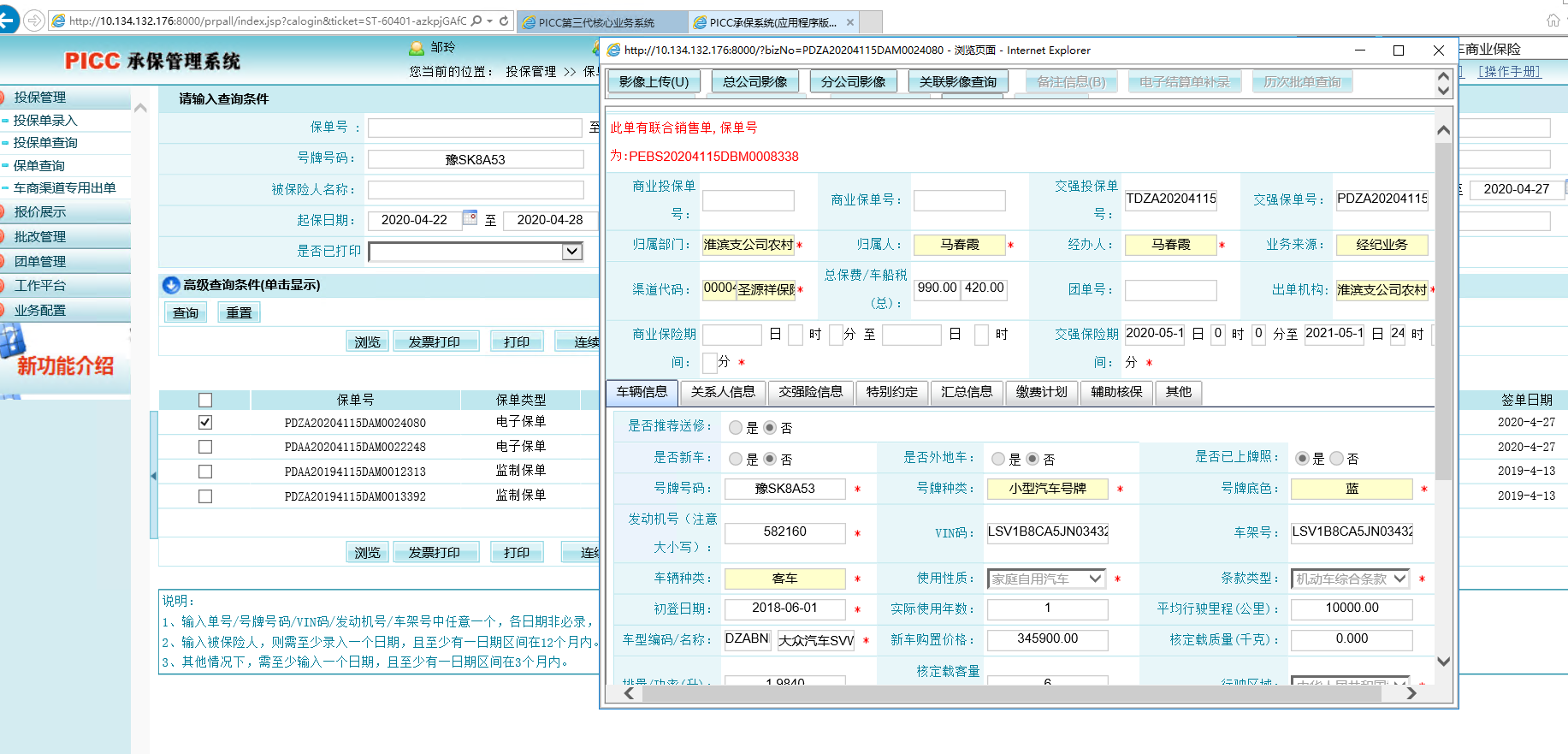Expand the 使用性质 dropdown
Viewport: 1568px width, 754px height.
(x=1095, y=579)
